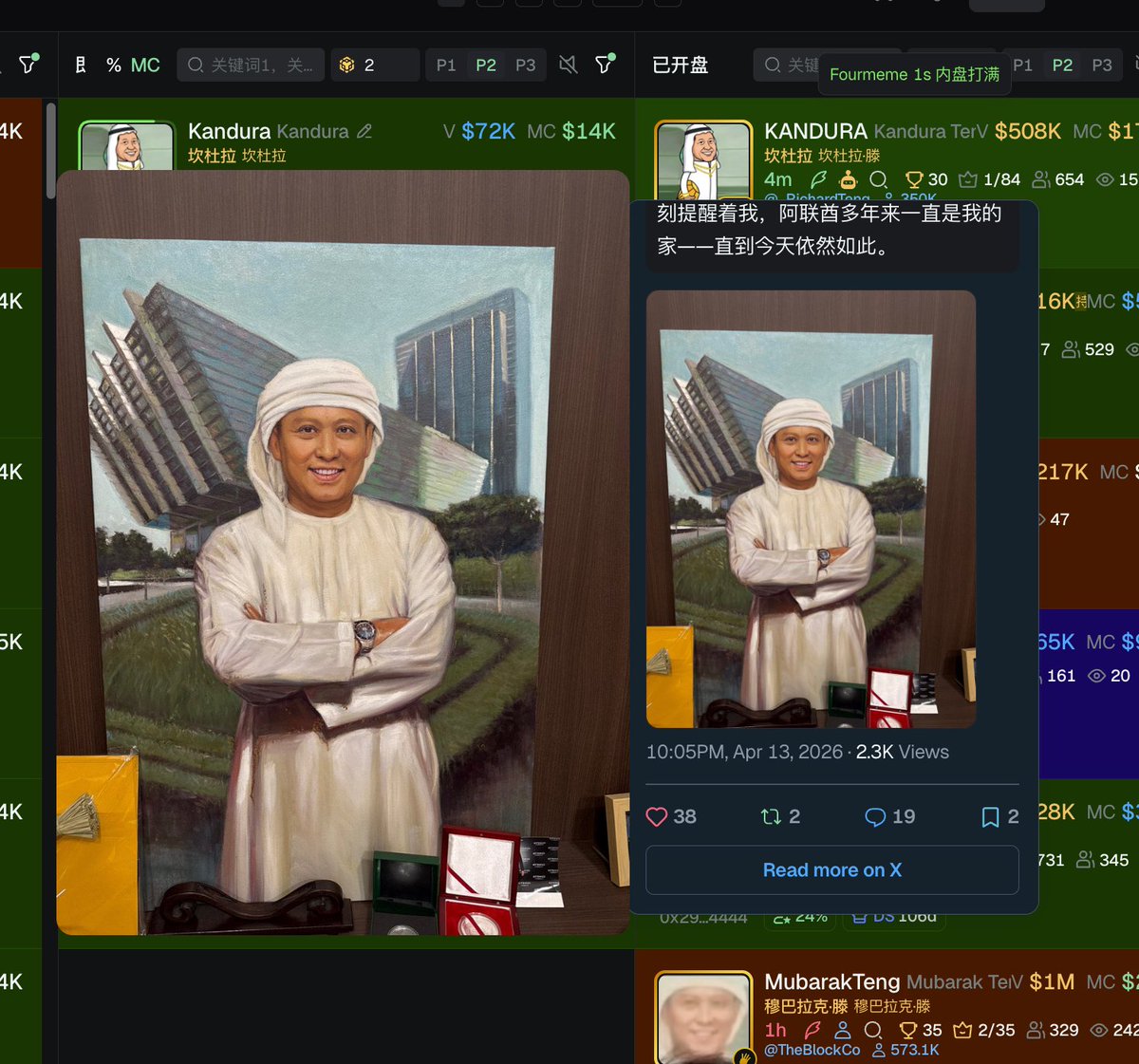Click the 已开盘 column header
Screen dimensions: 1139x1064
(681, 65)
